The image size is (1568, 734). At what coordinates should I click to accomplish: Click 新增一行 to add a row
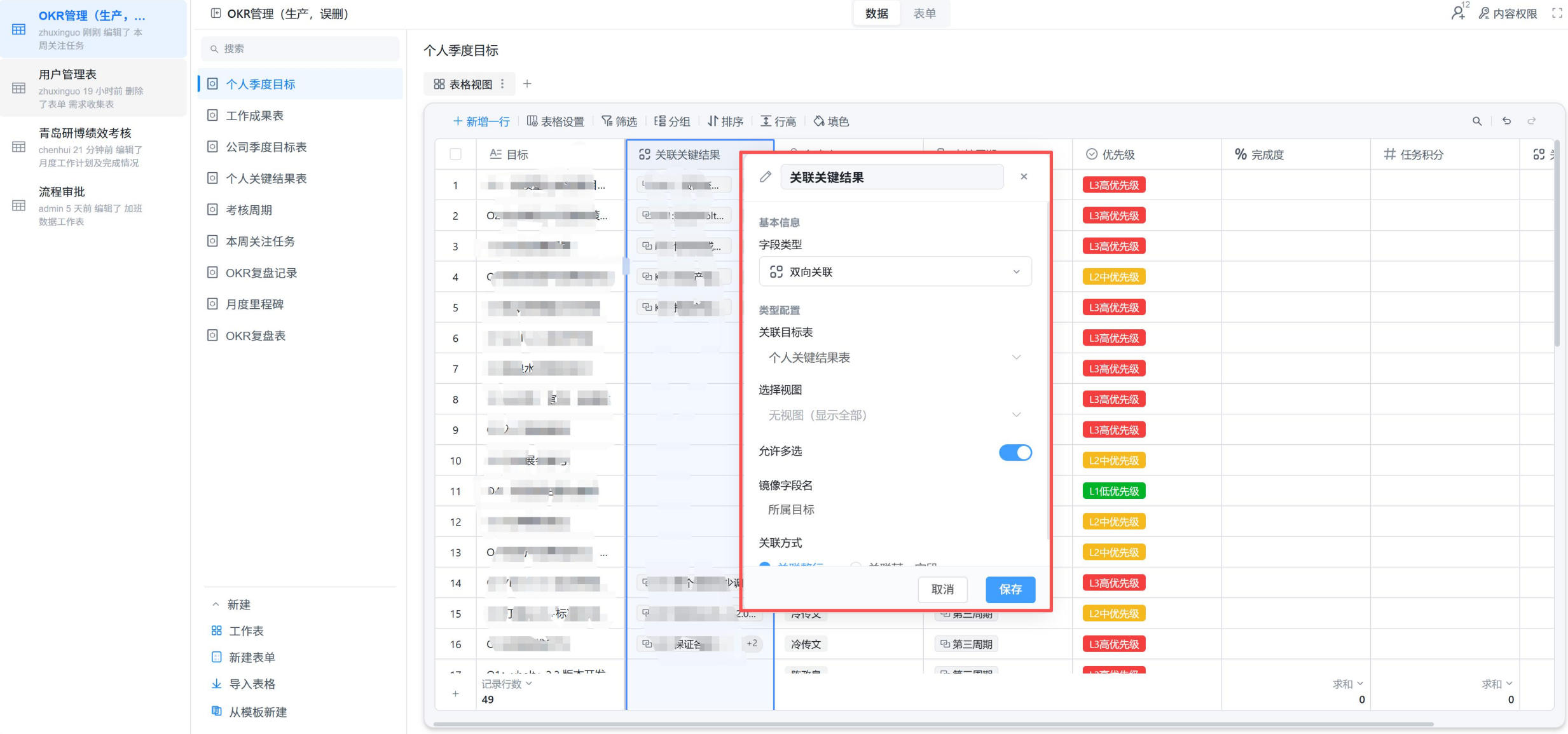click(481, 121)
